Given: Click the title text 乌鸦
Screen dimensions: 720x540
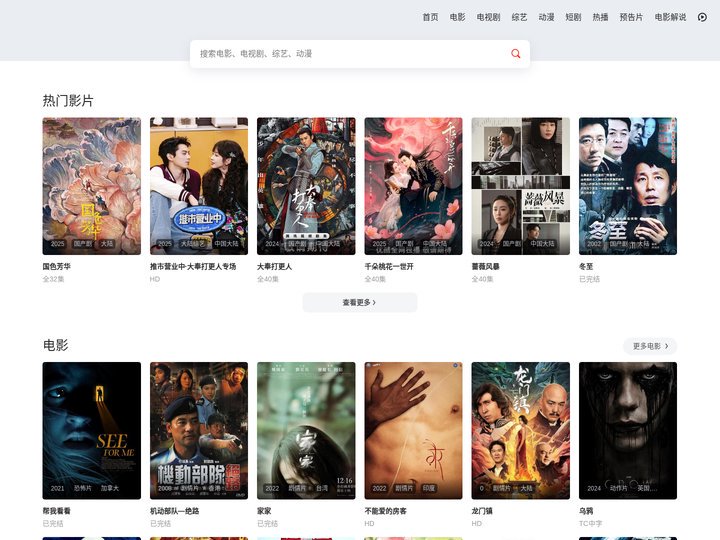Looking at the screenshot, I should point(586,511).
